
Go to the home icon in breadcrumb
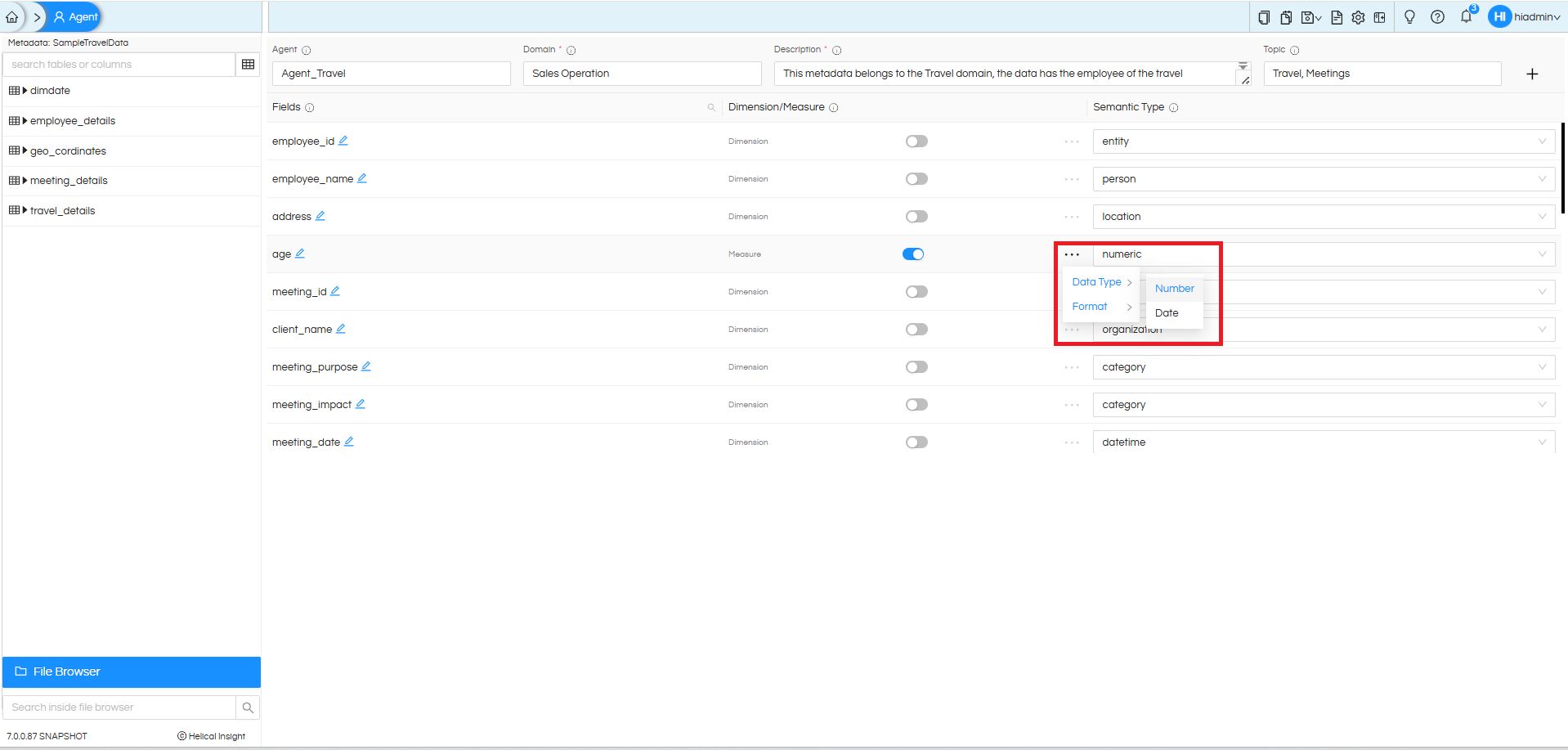pyautogui.click(x=11, y=16)
